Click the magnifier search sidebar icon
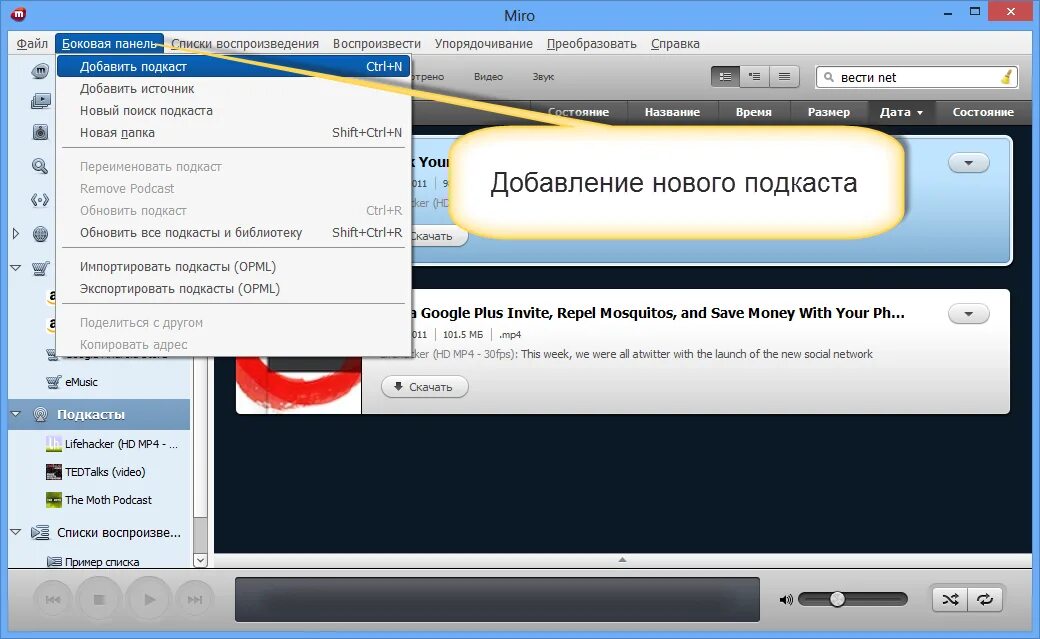The height and width of the screenshot is (639, 1040). pyautogui.click(x=40, y=166)
